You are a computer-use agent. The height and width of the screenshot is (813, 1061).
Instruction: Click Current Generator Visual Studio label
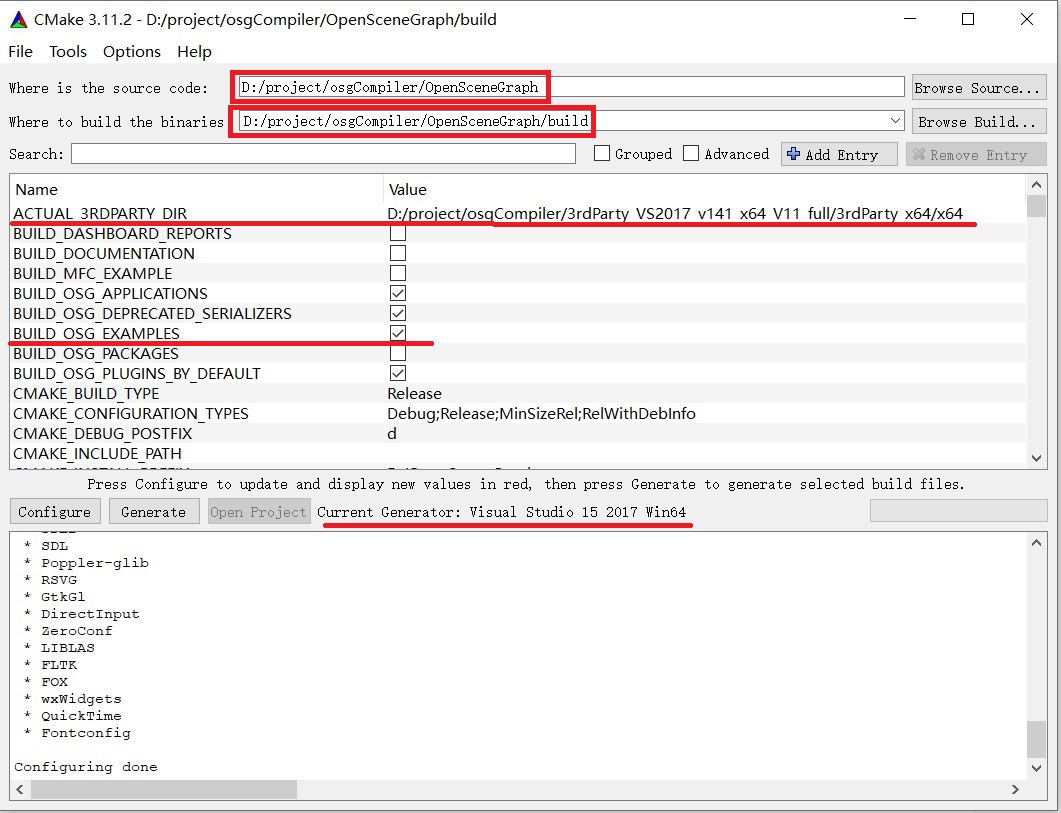[x=501, y=512]
